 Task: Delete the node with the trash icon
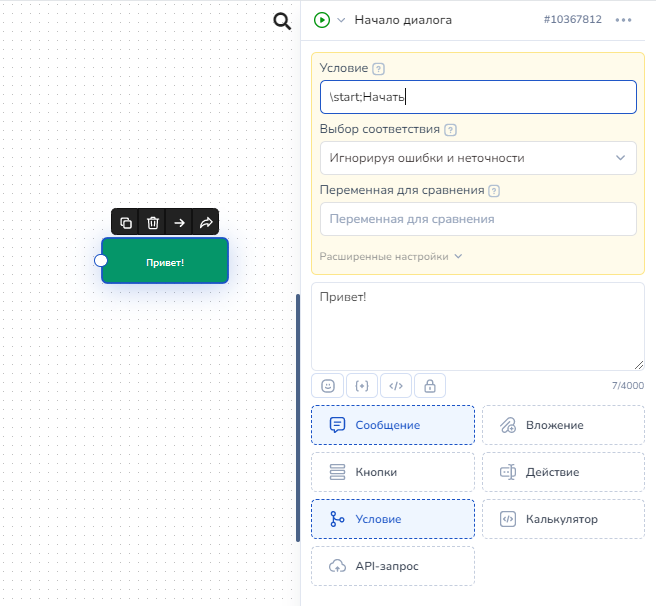[x=152, y=222]
